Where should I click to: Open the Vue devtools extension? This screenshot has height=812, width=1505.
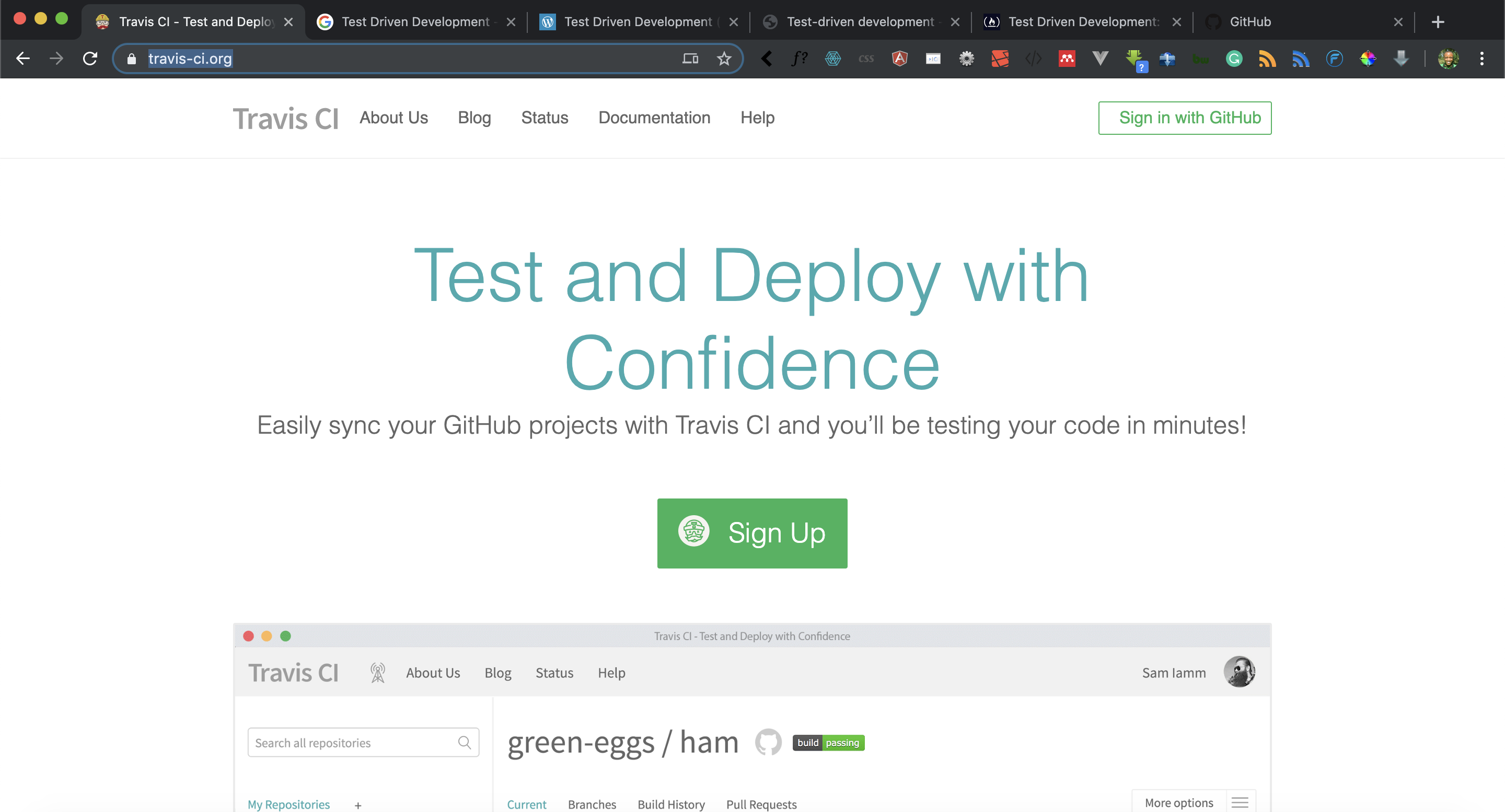tap(1100, 59)
